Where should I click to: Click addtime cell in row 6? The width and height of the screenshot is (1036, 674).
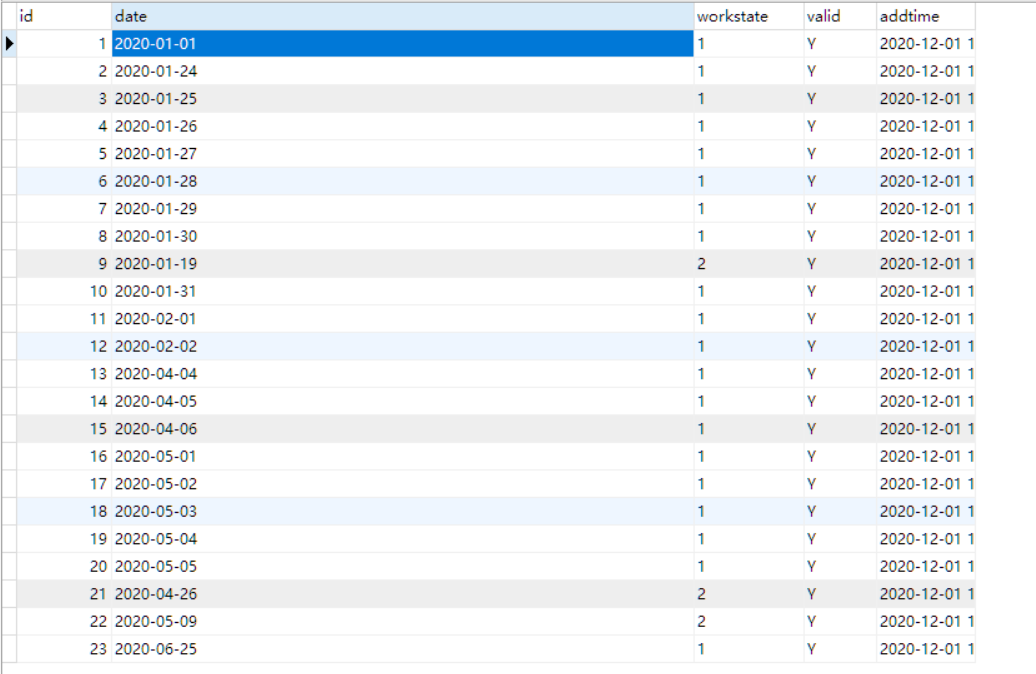(x=926, y=181)
